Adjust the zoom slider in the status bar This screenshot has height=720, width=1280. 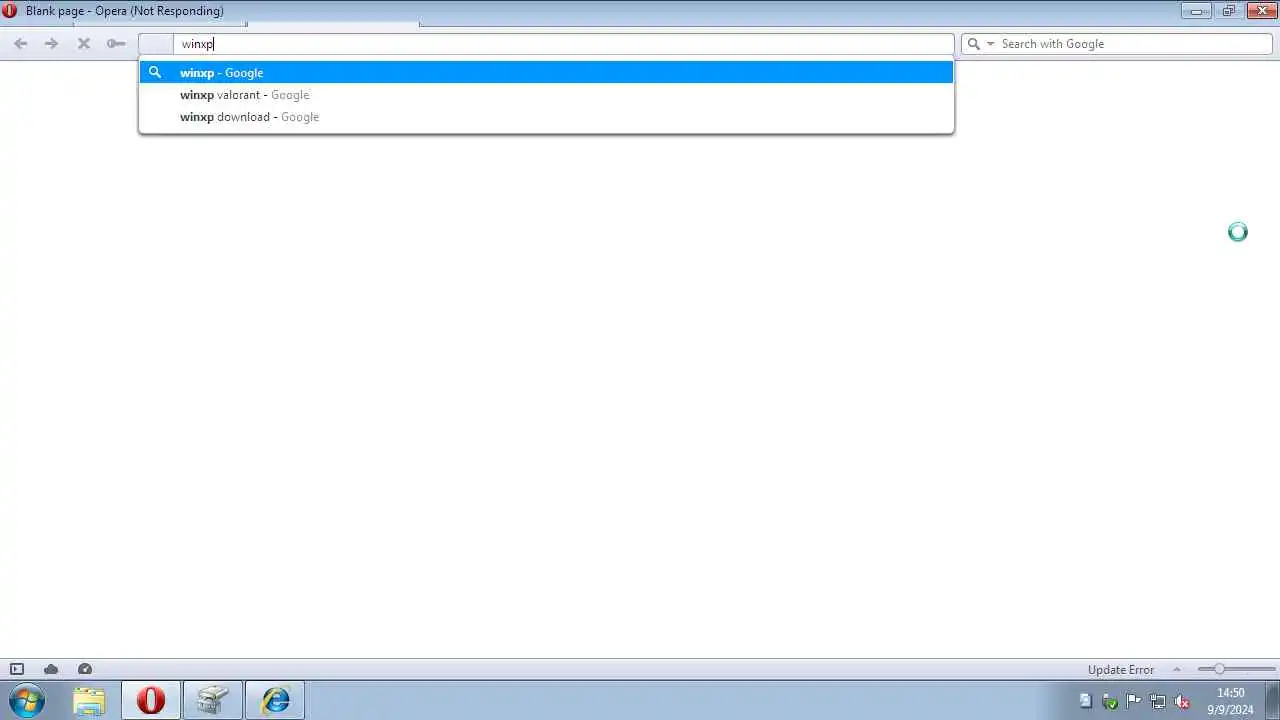[x=1236, y=669]
